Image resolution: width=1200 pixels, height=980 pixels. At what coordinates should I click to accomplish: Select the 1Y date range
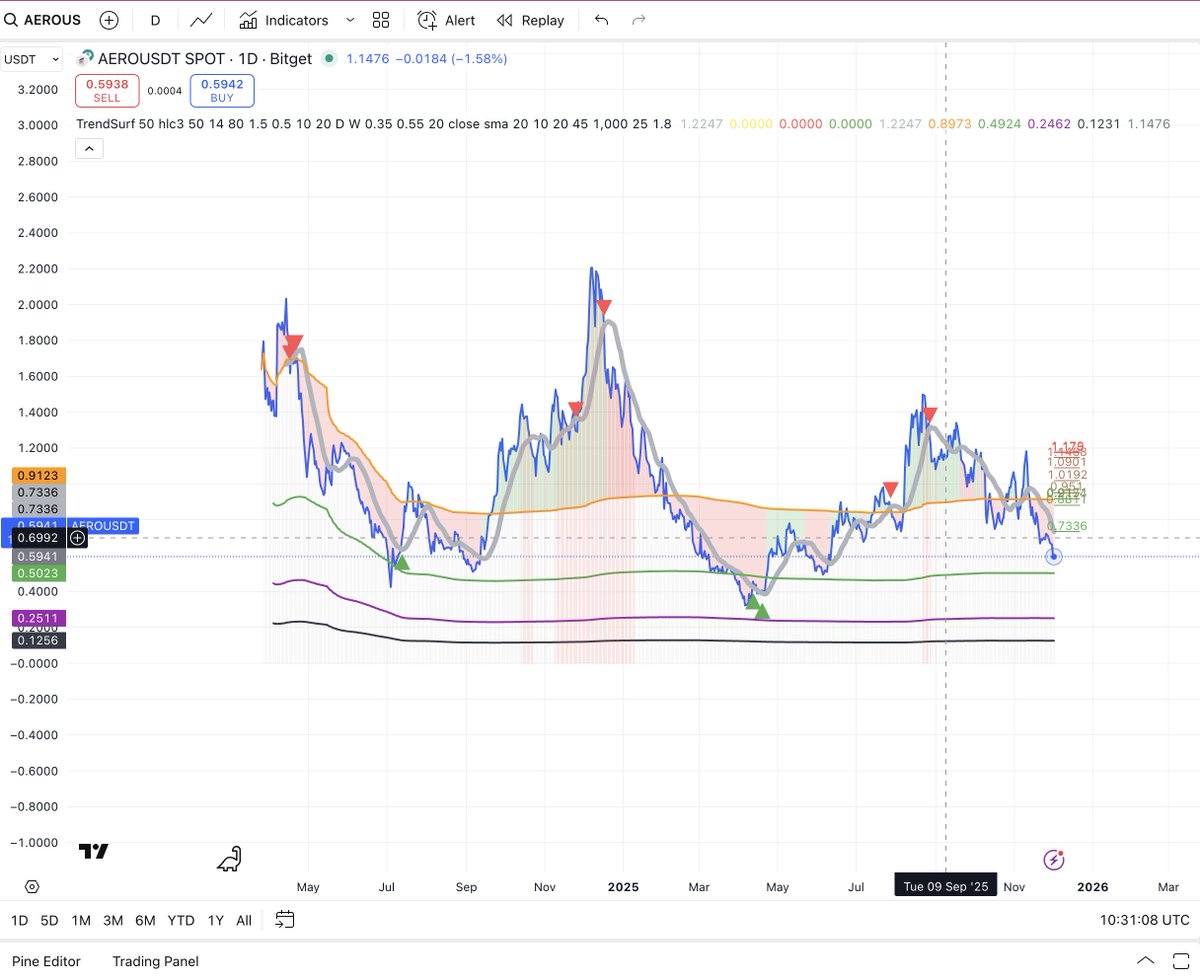[x=215, y=920]
